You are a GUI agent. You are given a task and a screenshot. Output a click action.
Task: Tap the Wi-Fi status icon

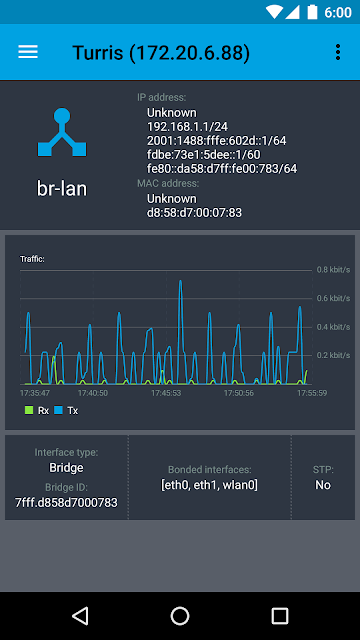tap(274, 12)
